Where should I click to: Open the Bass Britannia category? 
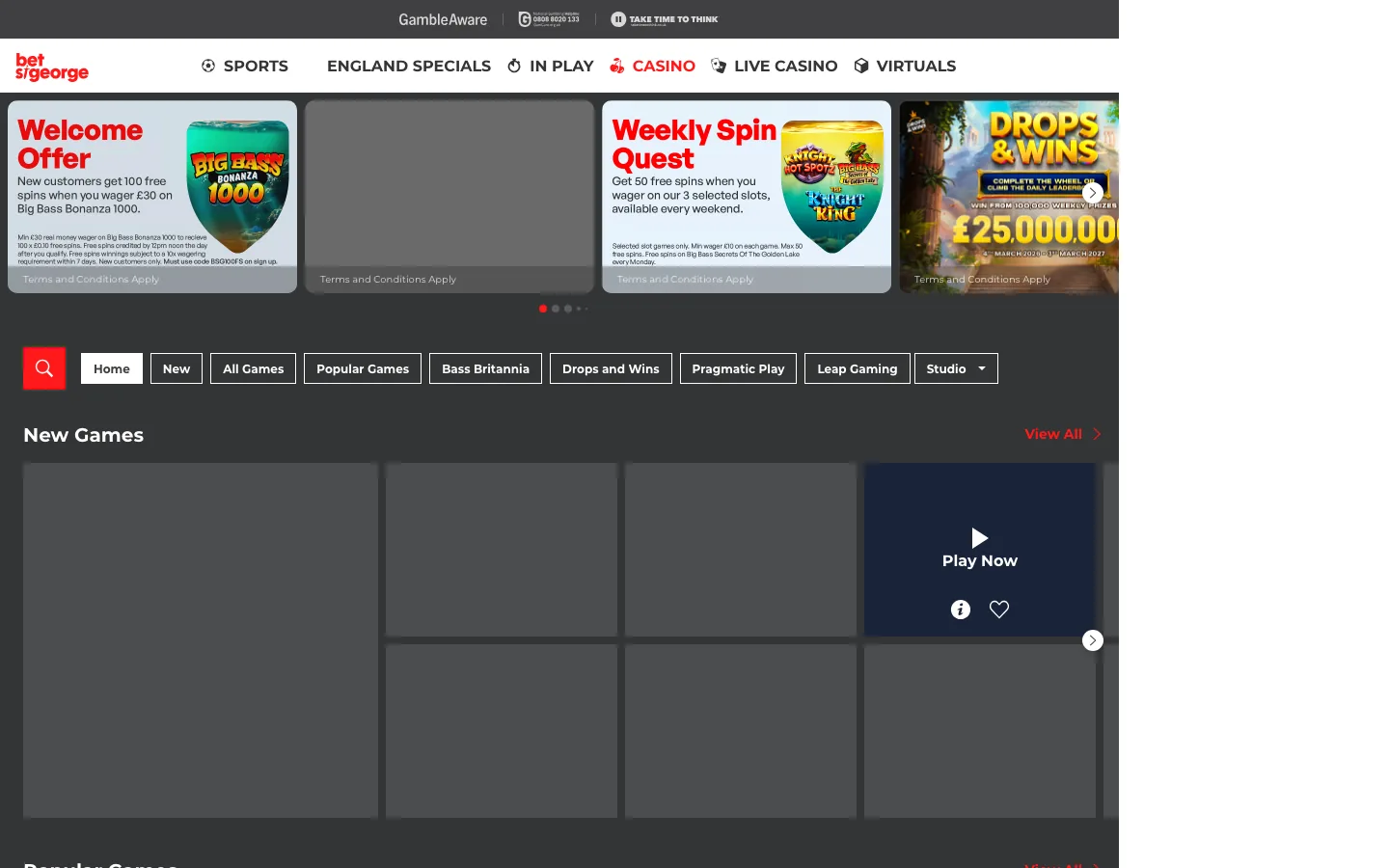486,368
